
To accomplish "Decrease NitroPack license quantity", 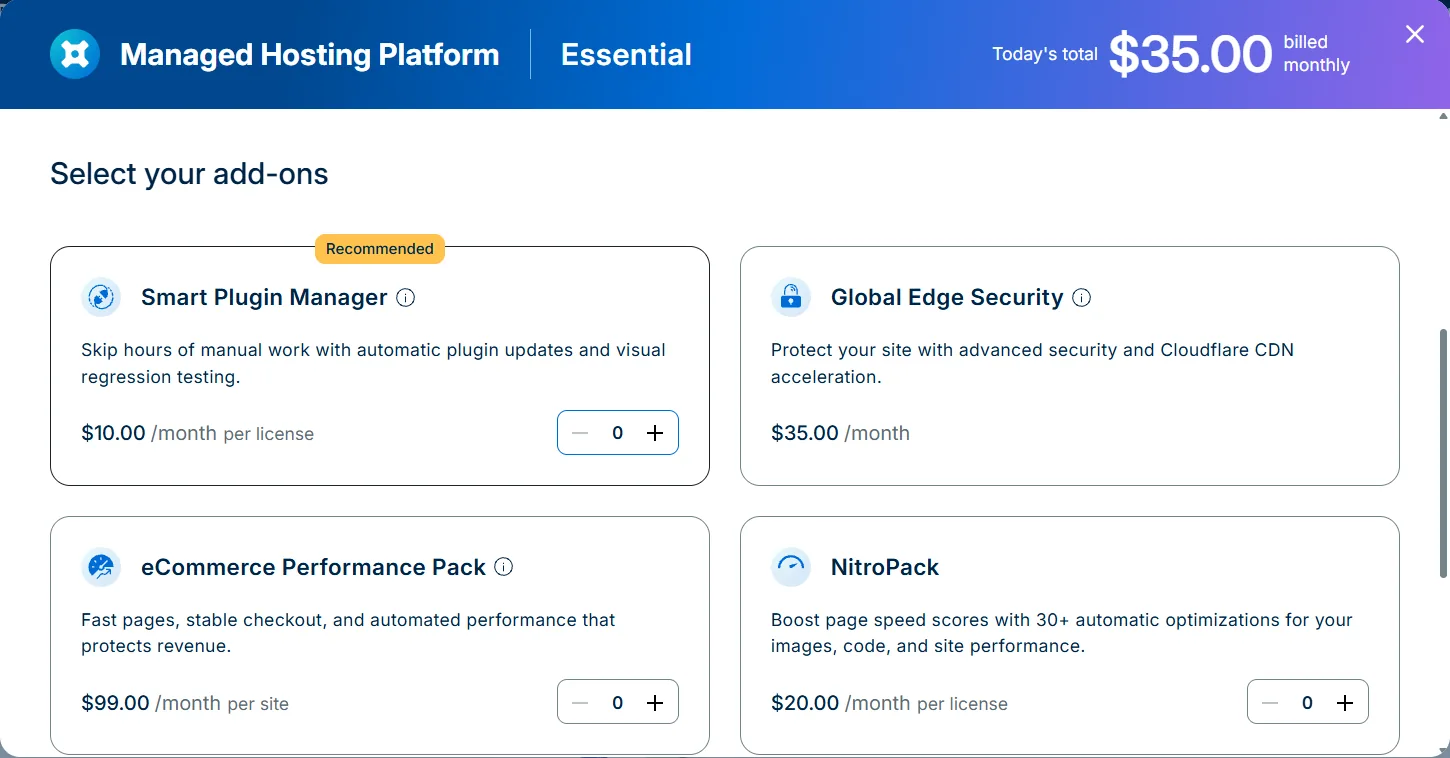I will tap(1270, 703).
